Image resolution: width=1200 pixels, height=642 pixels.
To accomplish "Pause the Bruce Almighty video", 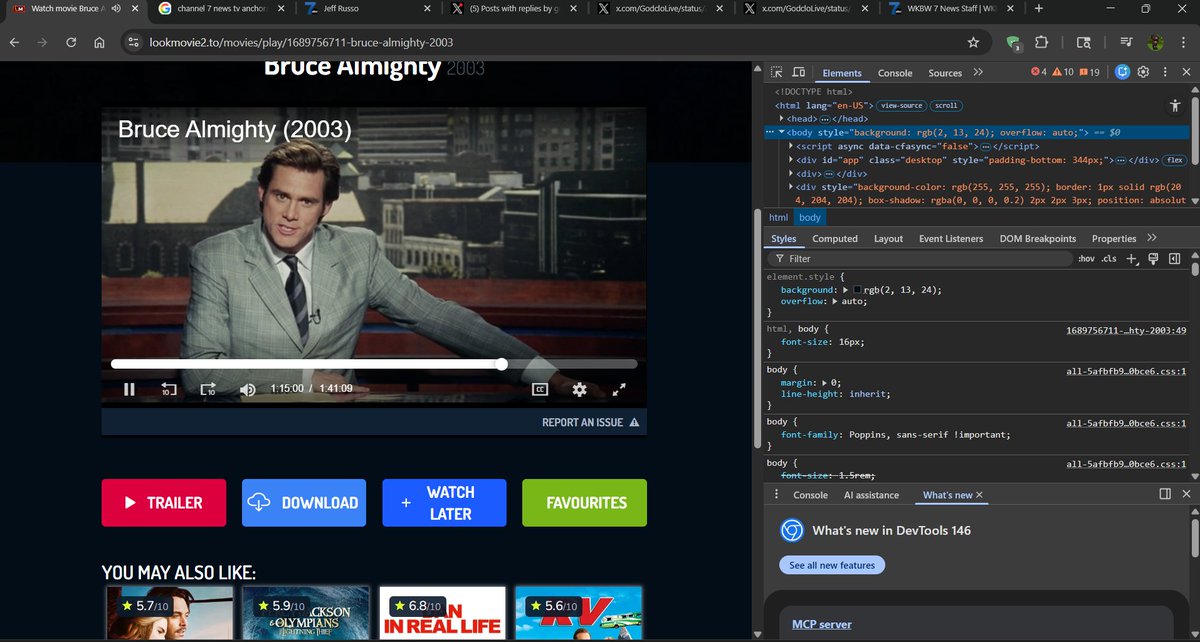I will click(x=129, y=389).
